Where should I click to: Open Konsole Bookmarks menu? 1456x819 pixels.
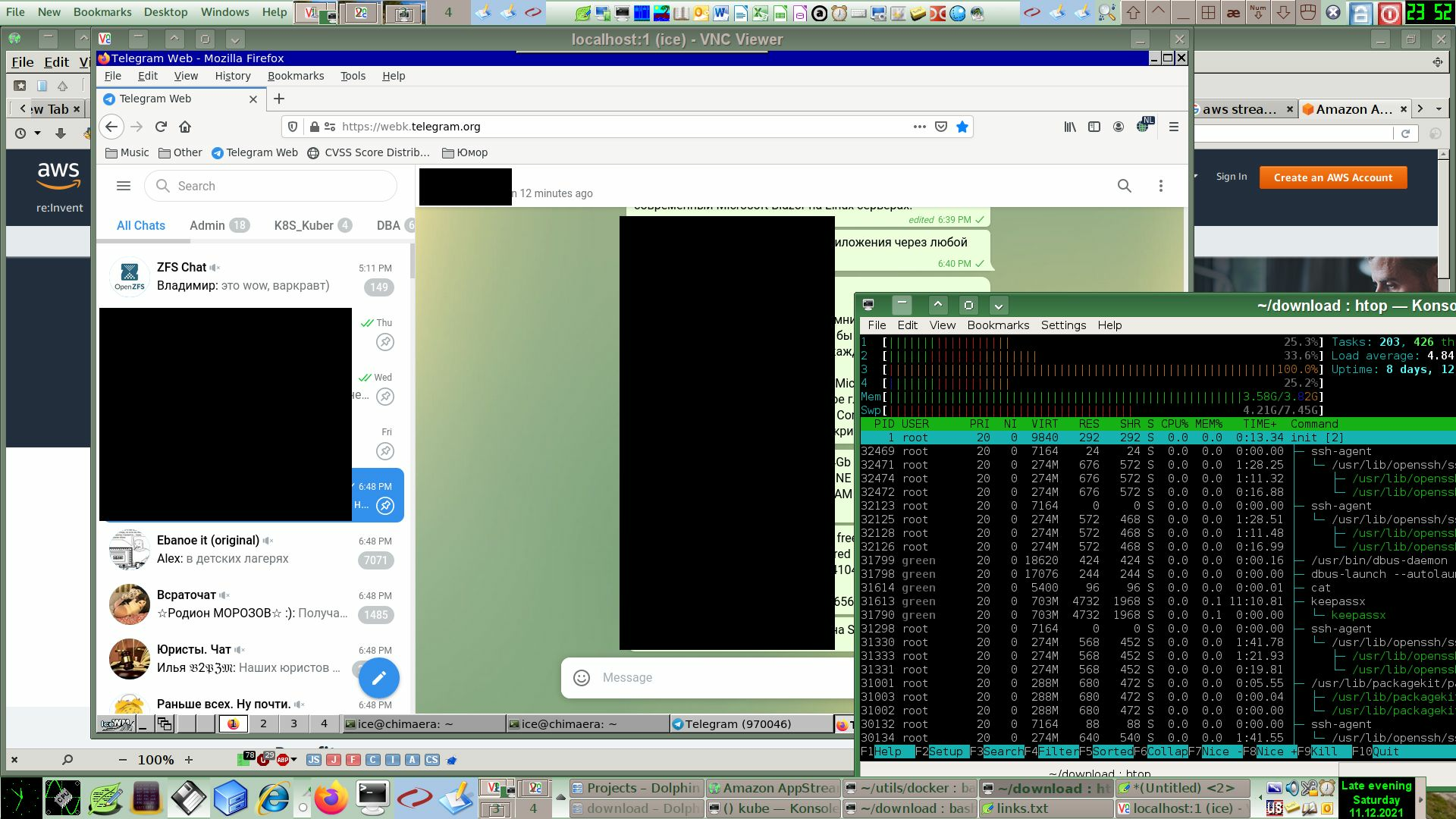(998, 325)
